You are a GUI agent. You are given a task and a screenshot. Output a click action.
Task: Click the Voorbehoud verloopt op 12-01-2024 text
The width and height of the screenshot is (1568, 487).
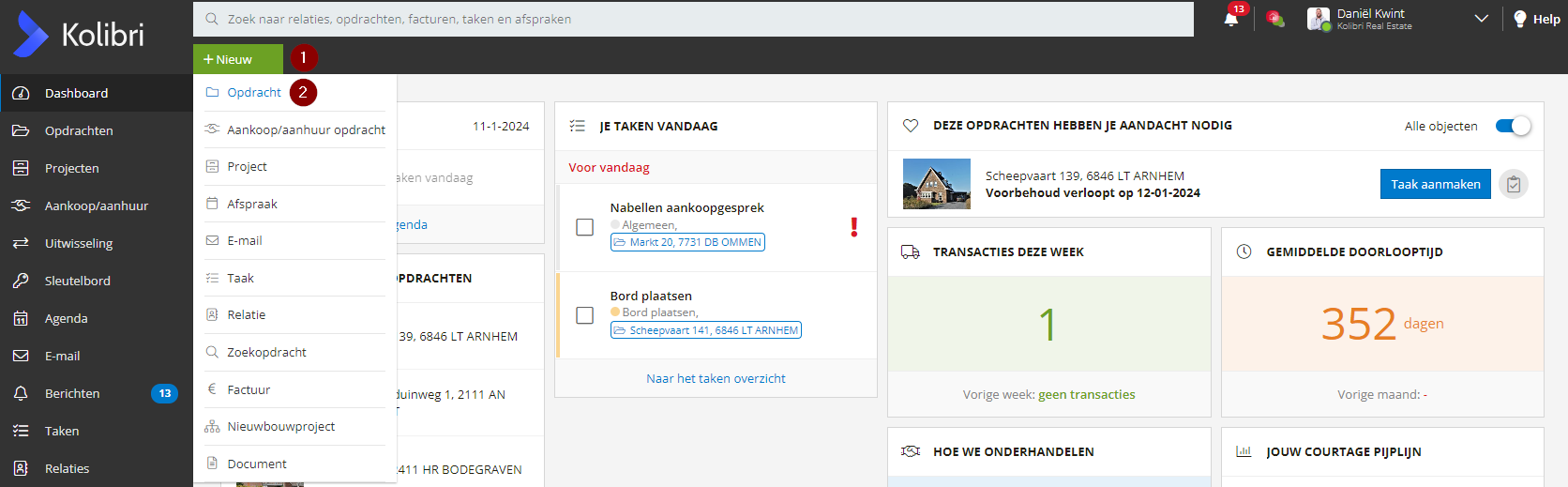(x=1093, y=192)
